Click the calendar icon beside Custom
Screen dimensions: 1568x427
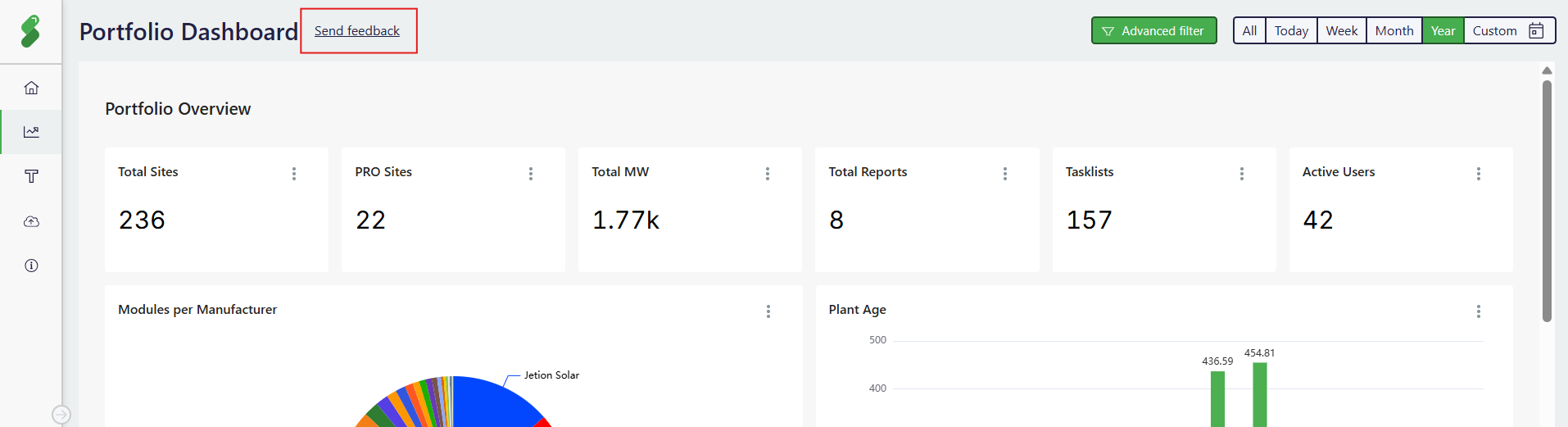point(1537,31)
